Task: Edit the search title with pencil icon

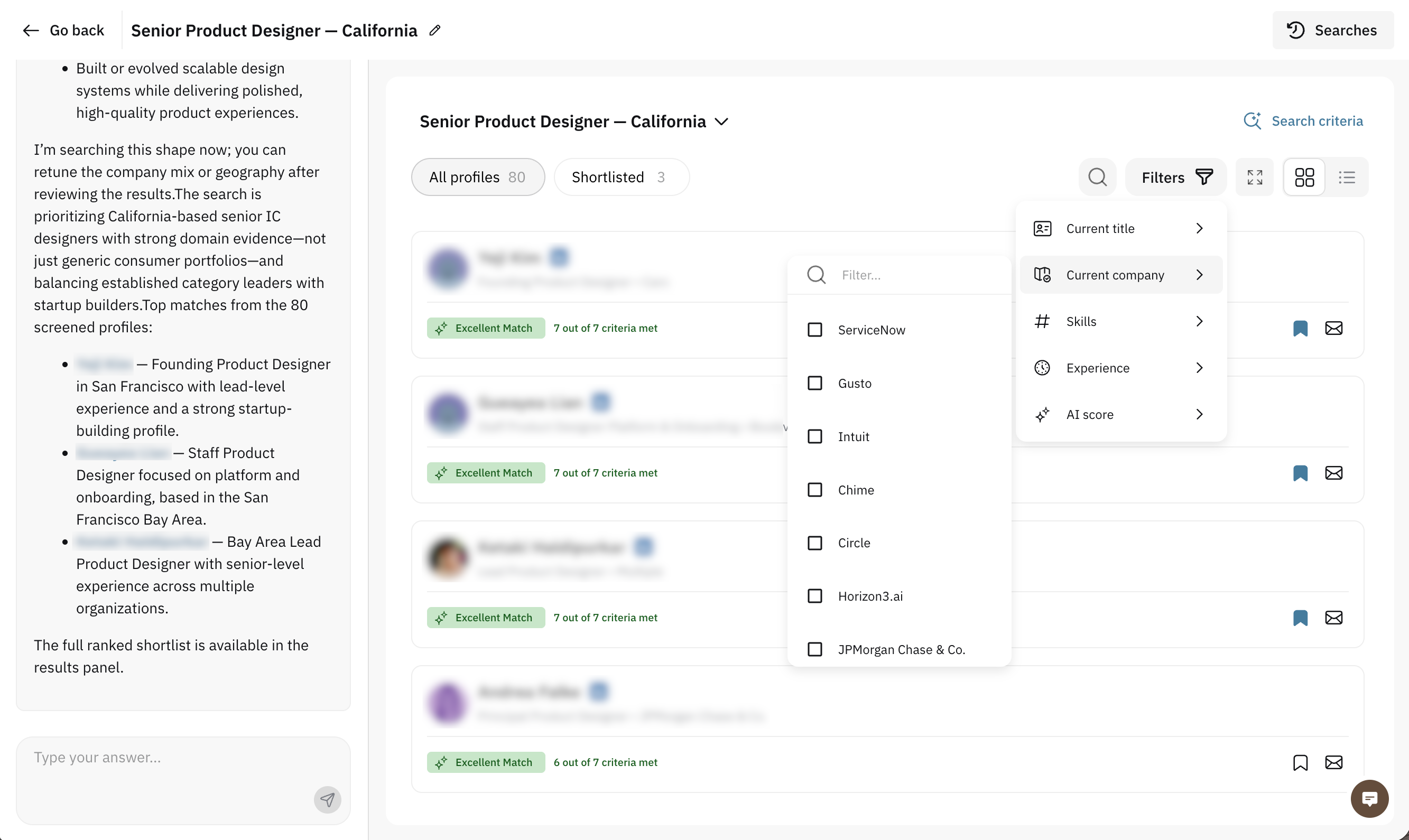Action: pyautogui.click(x=435, y=31)
